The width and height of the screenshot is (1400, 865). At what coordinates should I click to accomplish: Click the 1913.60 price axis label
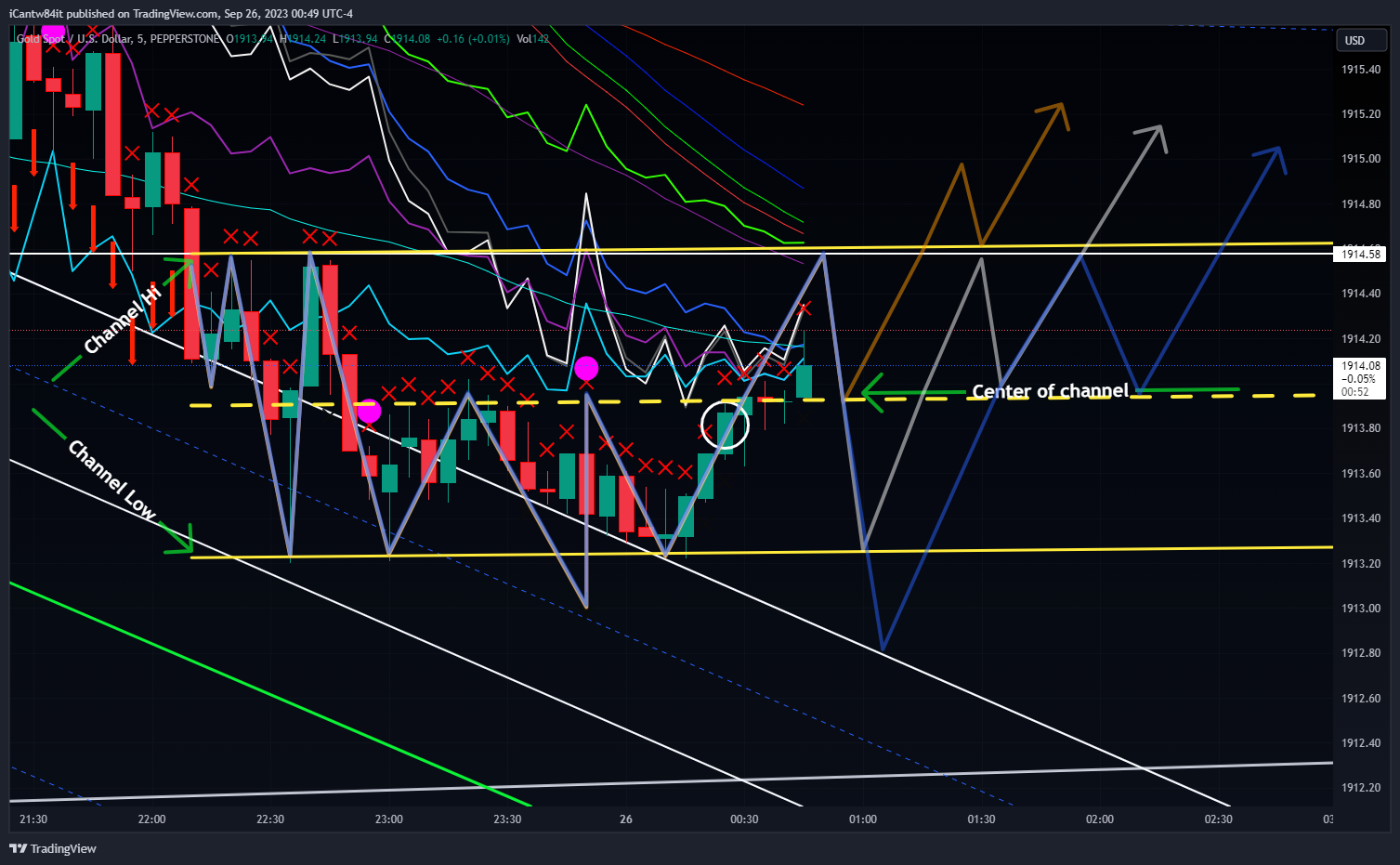tap(1361, 474)
